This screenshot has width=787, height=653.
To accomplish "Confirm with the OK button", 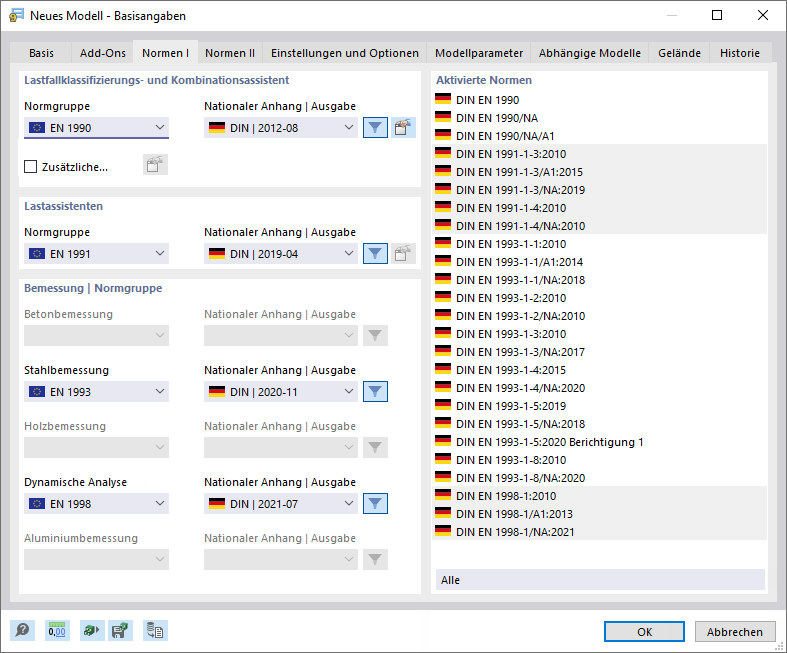I will tap(644, 631).
